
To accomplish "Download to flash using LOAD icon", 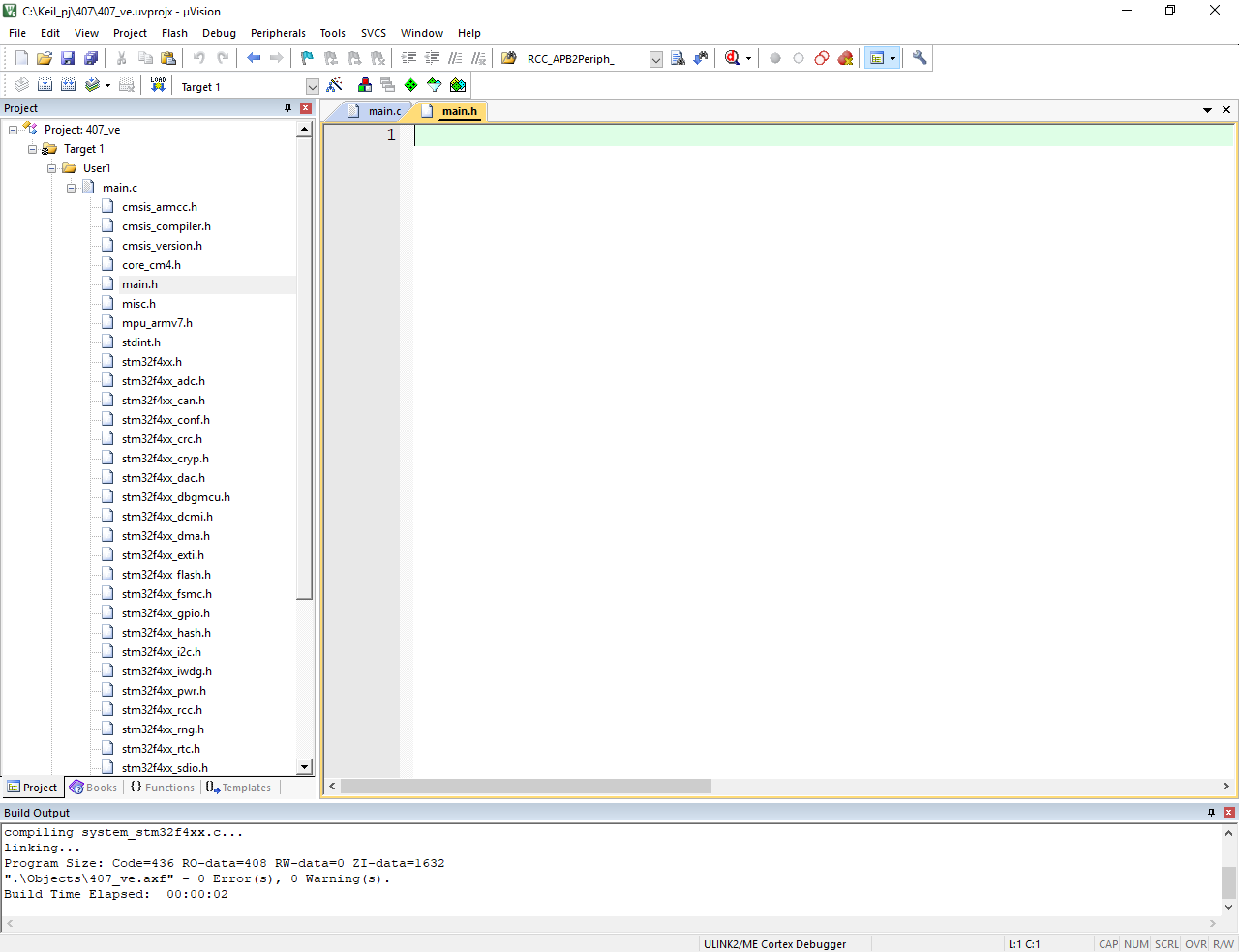I will point(158,85).
